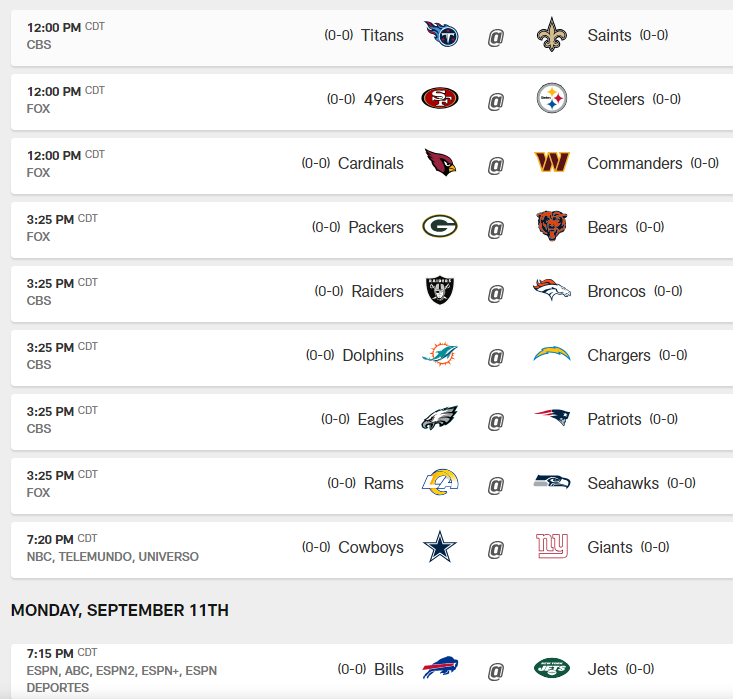Click the Chicago Bears logo

pos(552,227)
